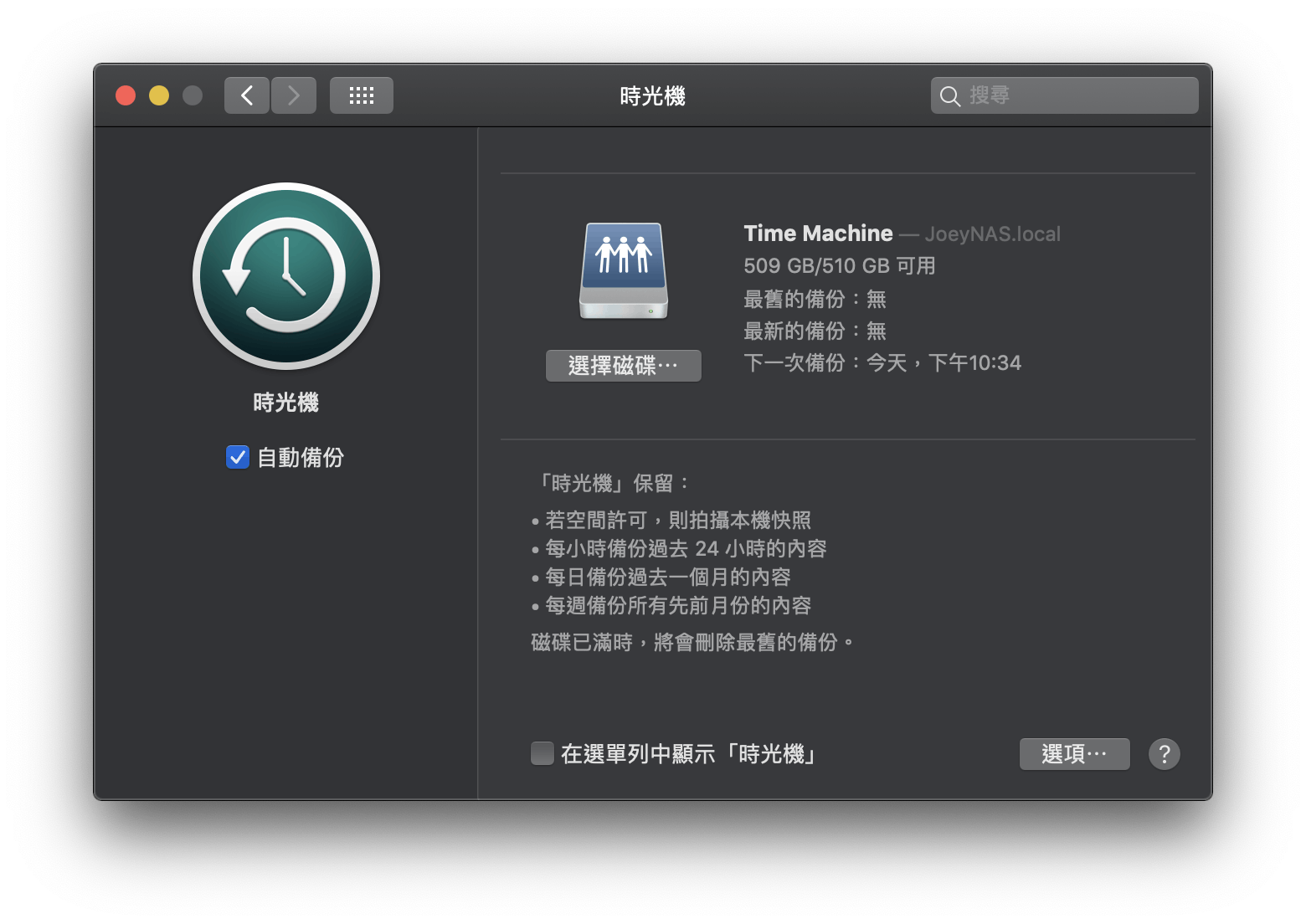Open help with the question mark button
Screen dimensions: 1306x924
pyautogui.click(x=1165, y=754)
